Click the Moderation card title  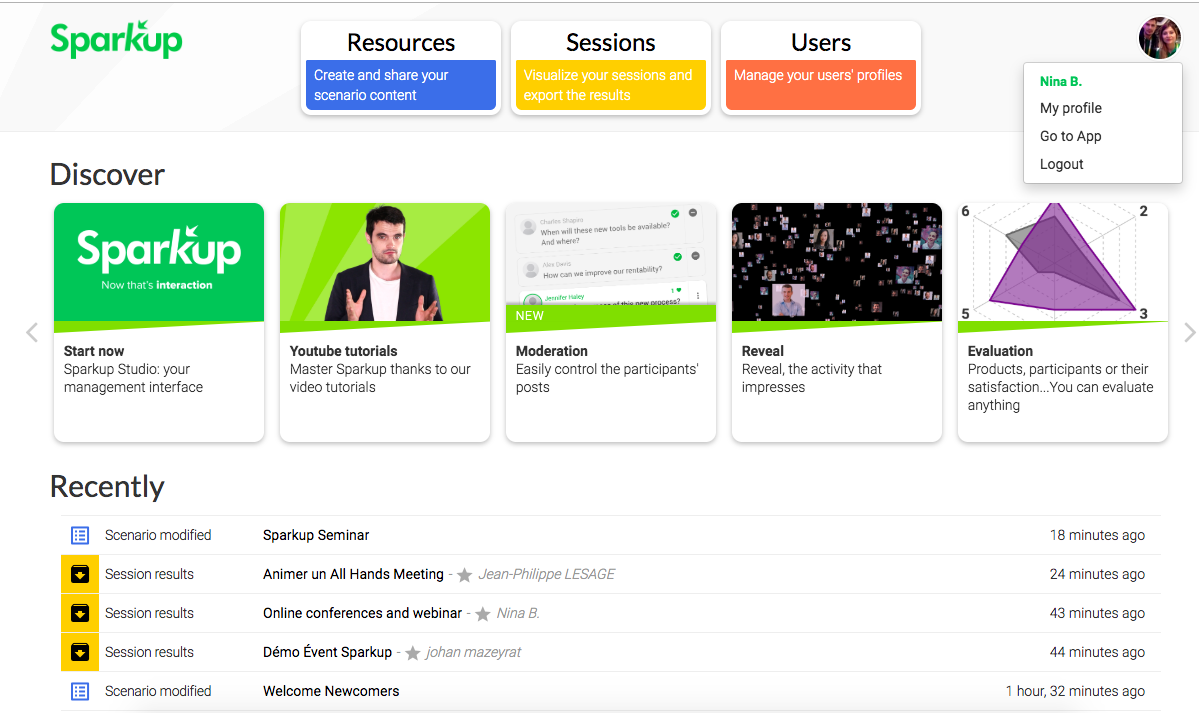point(551,351)
